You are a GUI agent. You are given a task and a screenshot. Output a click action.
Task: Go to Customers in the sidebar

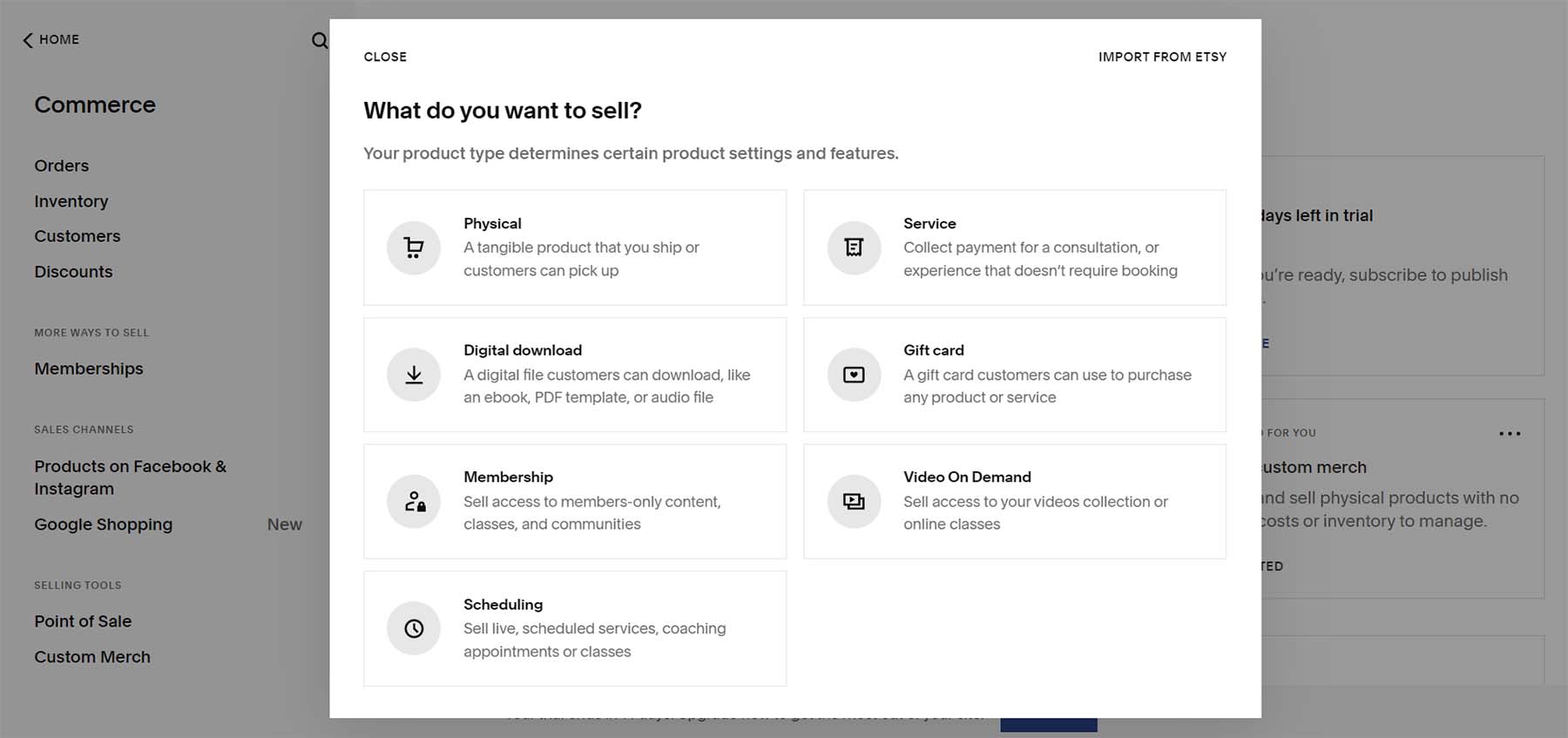pos(78,236)
